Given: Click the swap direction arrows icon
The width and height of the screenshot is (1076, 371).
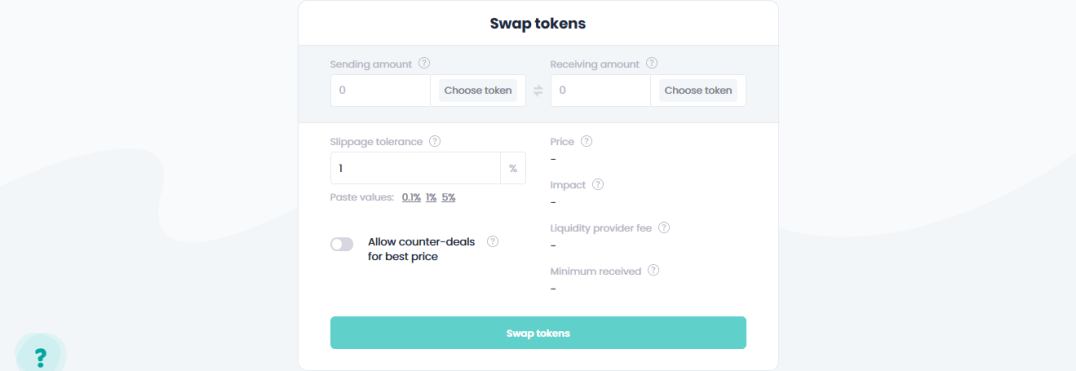Looking at the screenshot, I should point(538,91).
